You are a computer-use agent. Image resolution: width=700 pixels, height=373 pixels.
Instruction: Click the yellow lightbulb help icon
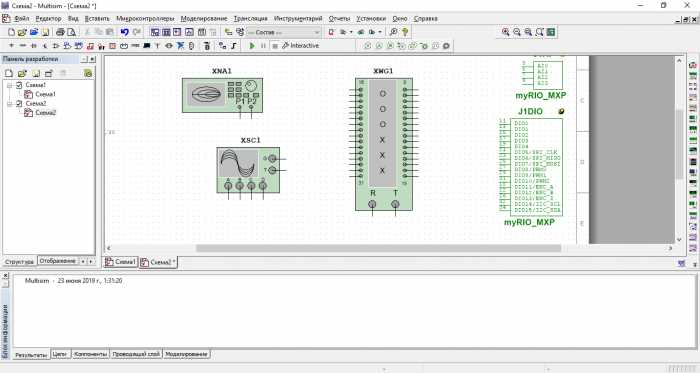click(405, 32)
